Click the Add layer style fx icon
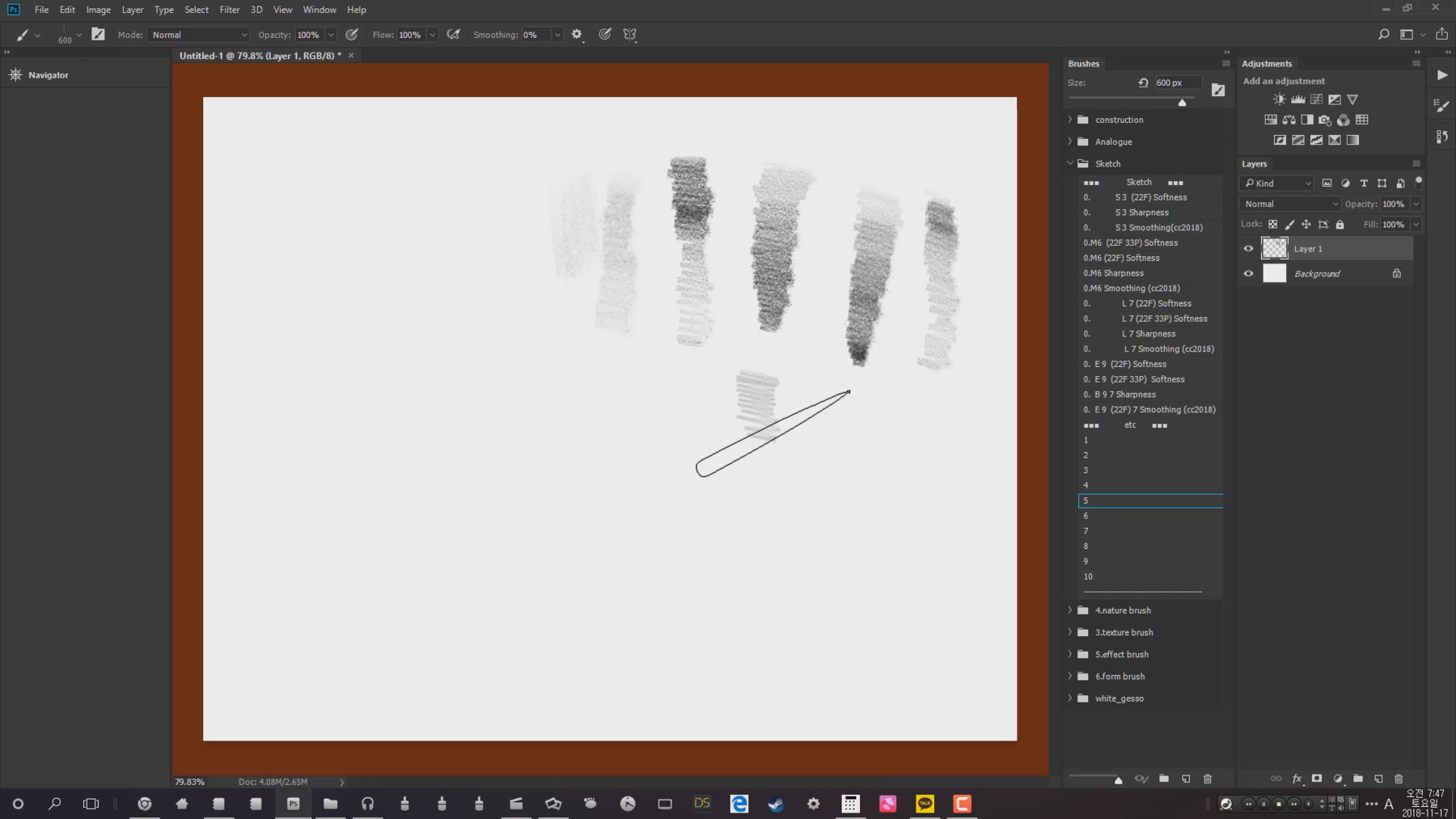Viewport: 1456px width, 819px height. pyautogui.click(x=1297, y=779)
